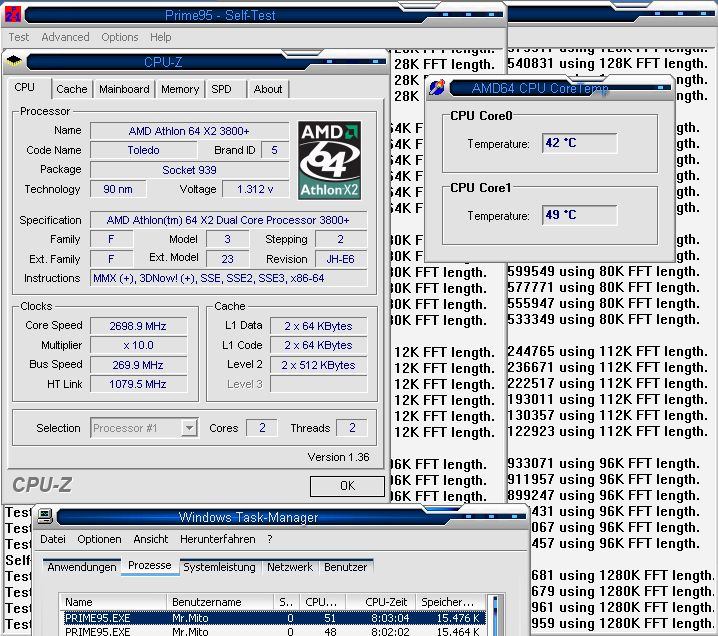Switch to the Cache tab in CPU-Z
The width and height of the screenshot is (718, 636).
coord(72,89)
